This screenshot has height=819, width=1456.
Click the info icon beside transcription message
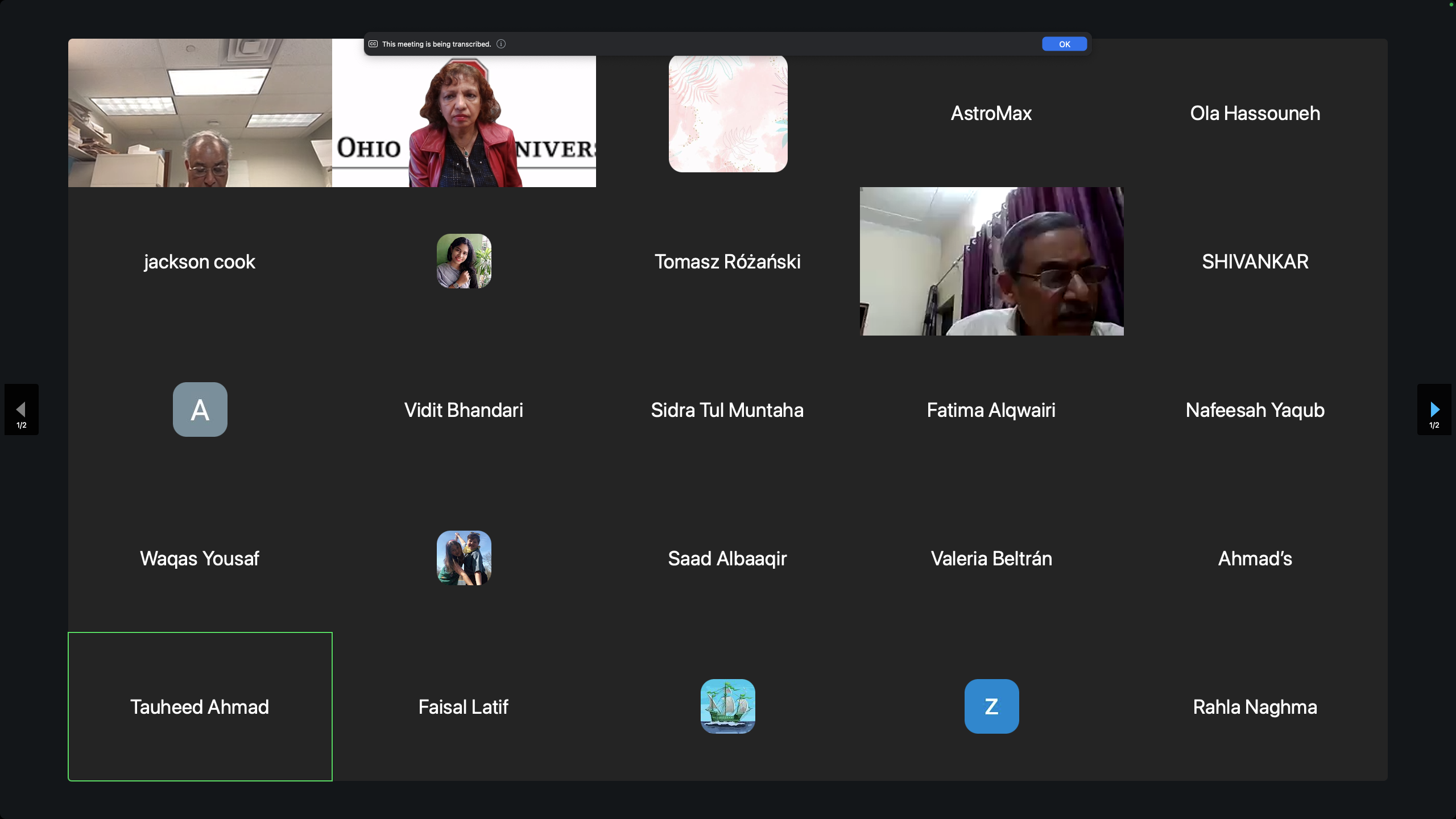coord(501,44)
